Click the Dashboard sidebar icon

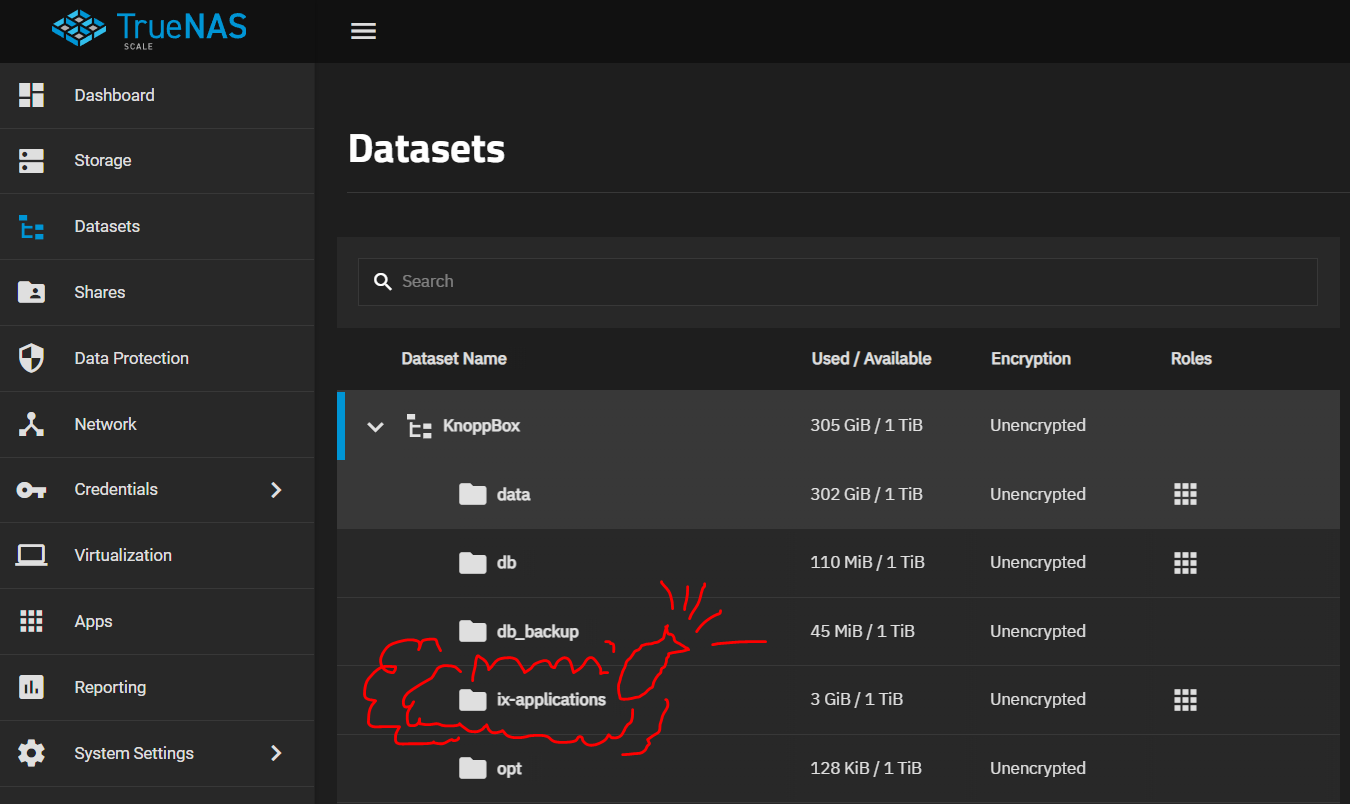(32, 95)
